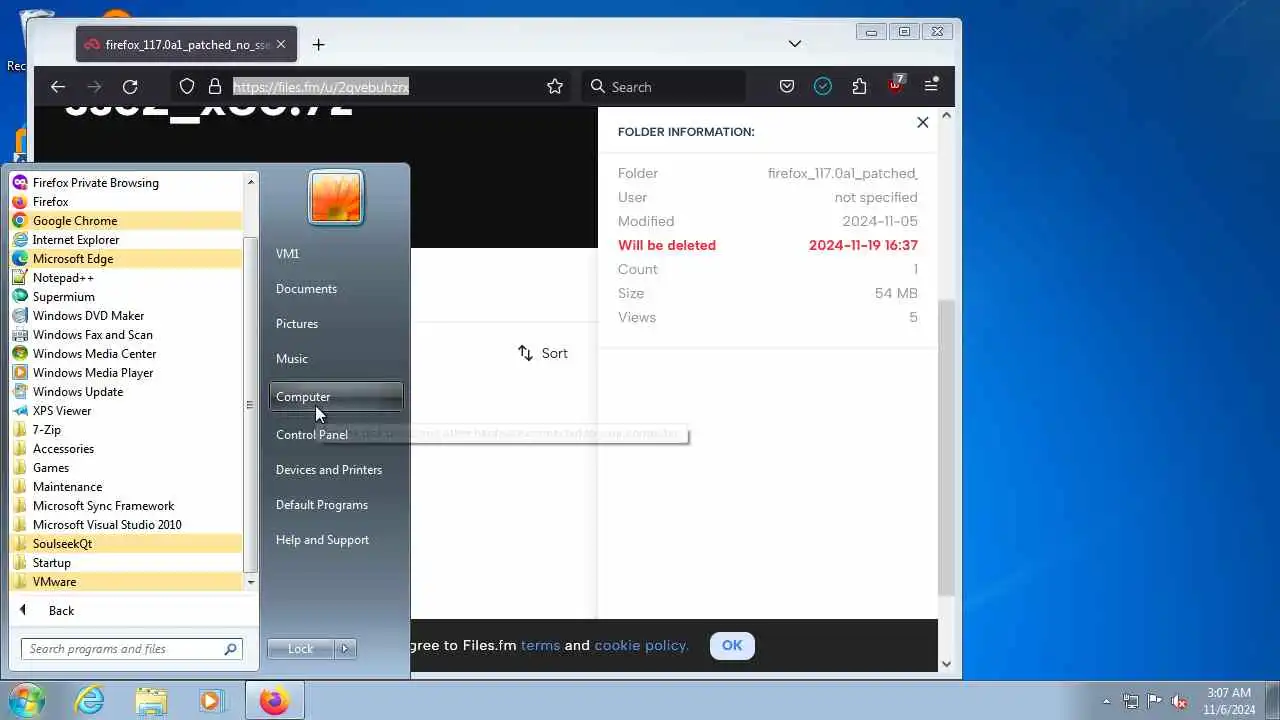Click the Lock button

(x=300, y=649)
